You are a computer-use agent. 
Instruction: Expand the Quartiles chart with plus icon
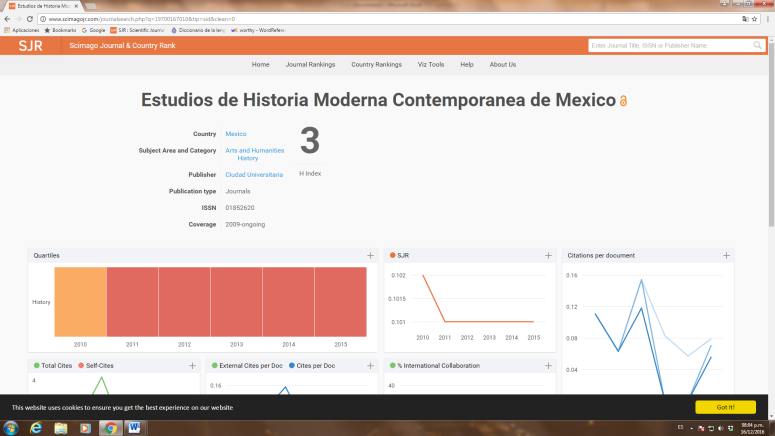coord(370,255)
